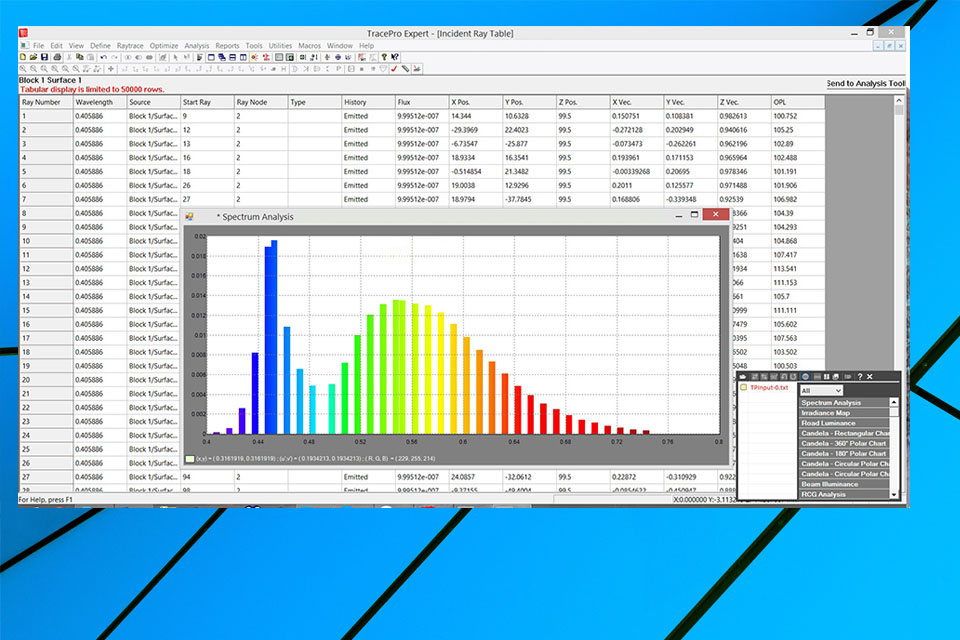Viewport: 960px width, 640px height.
Task: Select Road Luminance analysis option
Action: pos(829,423)
